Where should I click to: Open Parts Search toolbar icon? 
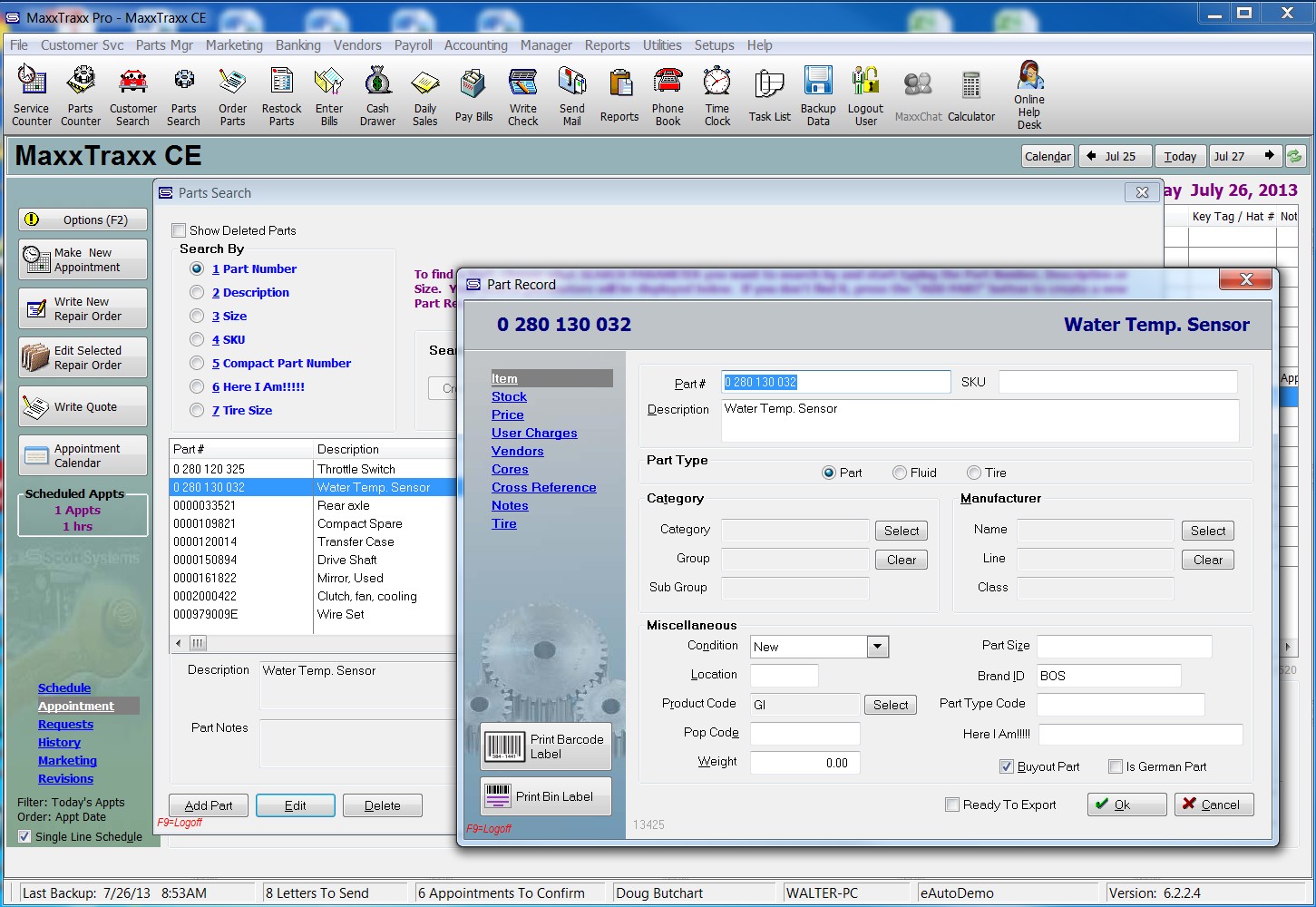point(183,95)
